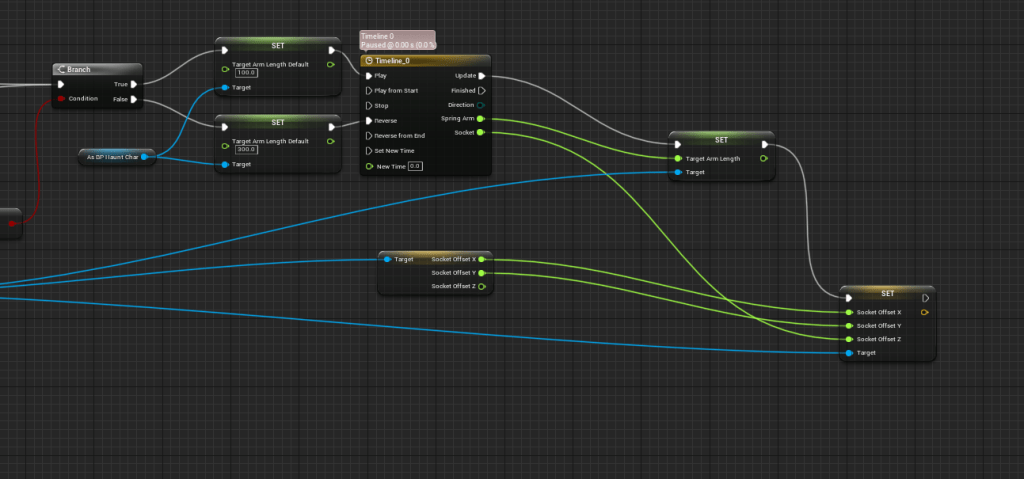Click the 100.0 Target Arm Length field
Viewport: 1024px width, 479px height.
pyautogui.click(x=246, y=73)
